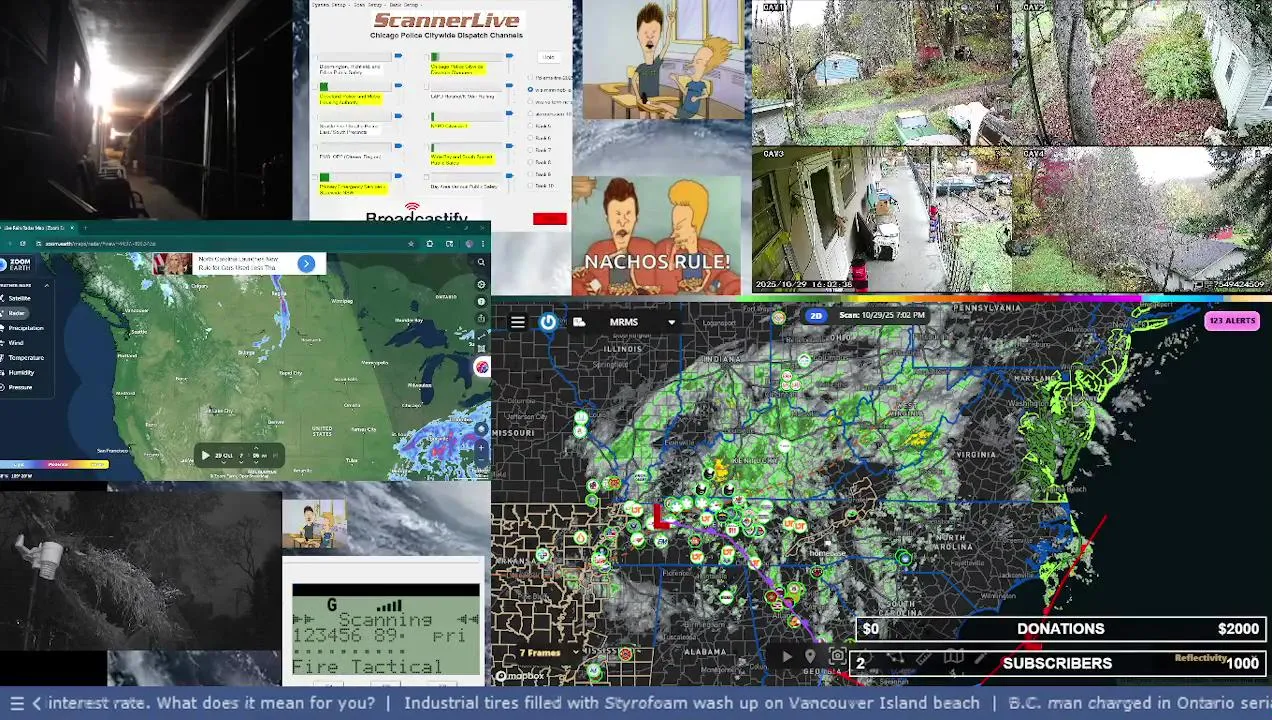Open Zoom Earth settings gear
This screenshot has height=720, width=1272.
coord(481,285)
